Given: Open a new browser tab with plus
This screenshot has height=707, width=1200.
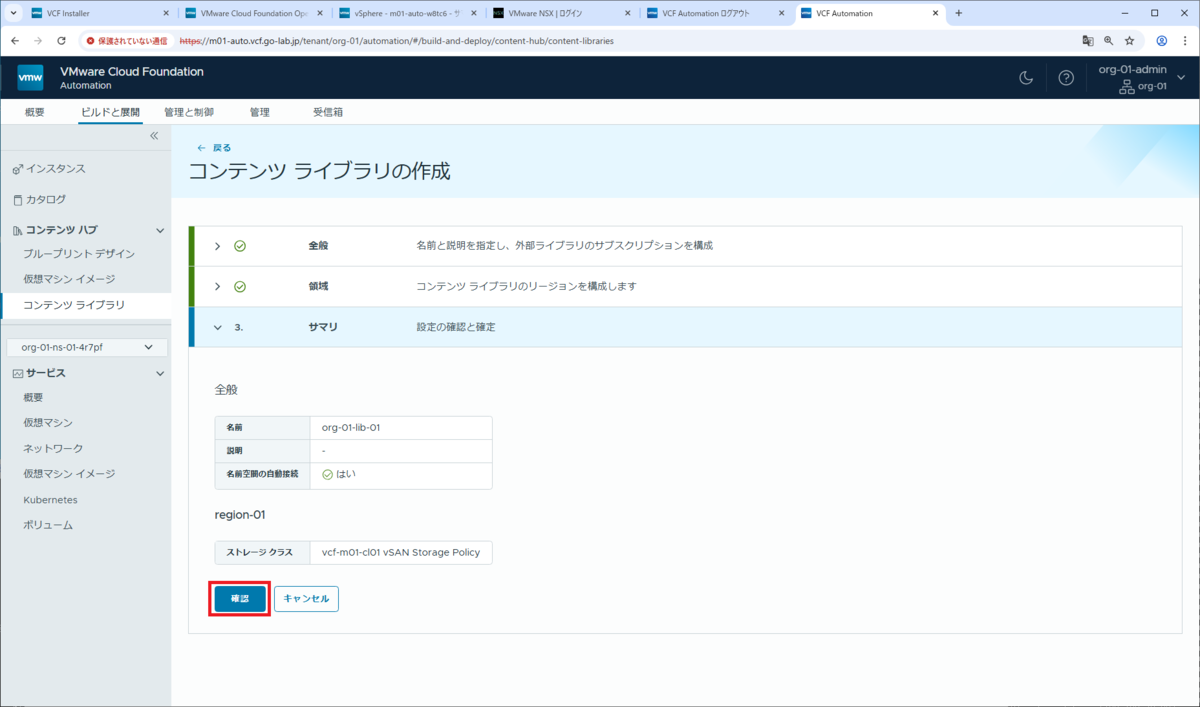Looking at the screenshot, I should point(958,13).
